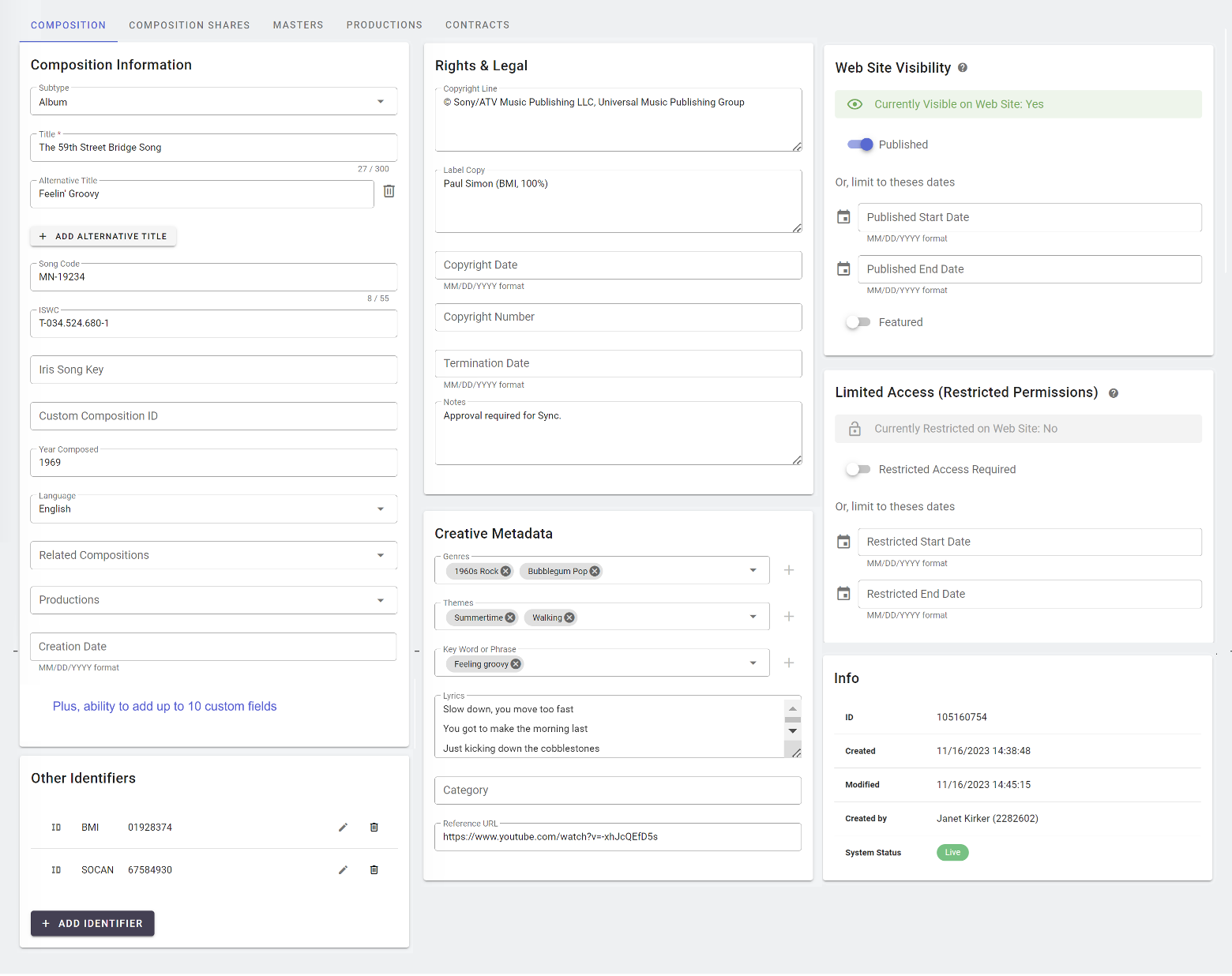Delete the SOCAN identifier

[x=374, y=870]
